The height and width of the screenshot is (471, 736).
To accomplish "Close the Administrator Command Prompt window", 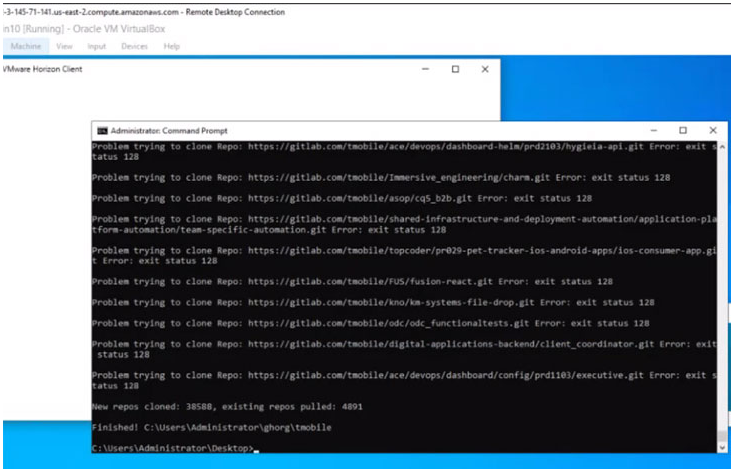I will coord(713,130).
